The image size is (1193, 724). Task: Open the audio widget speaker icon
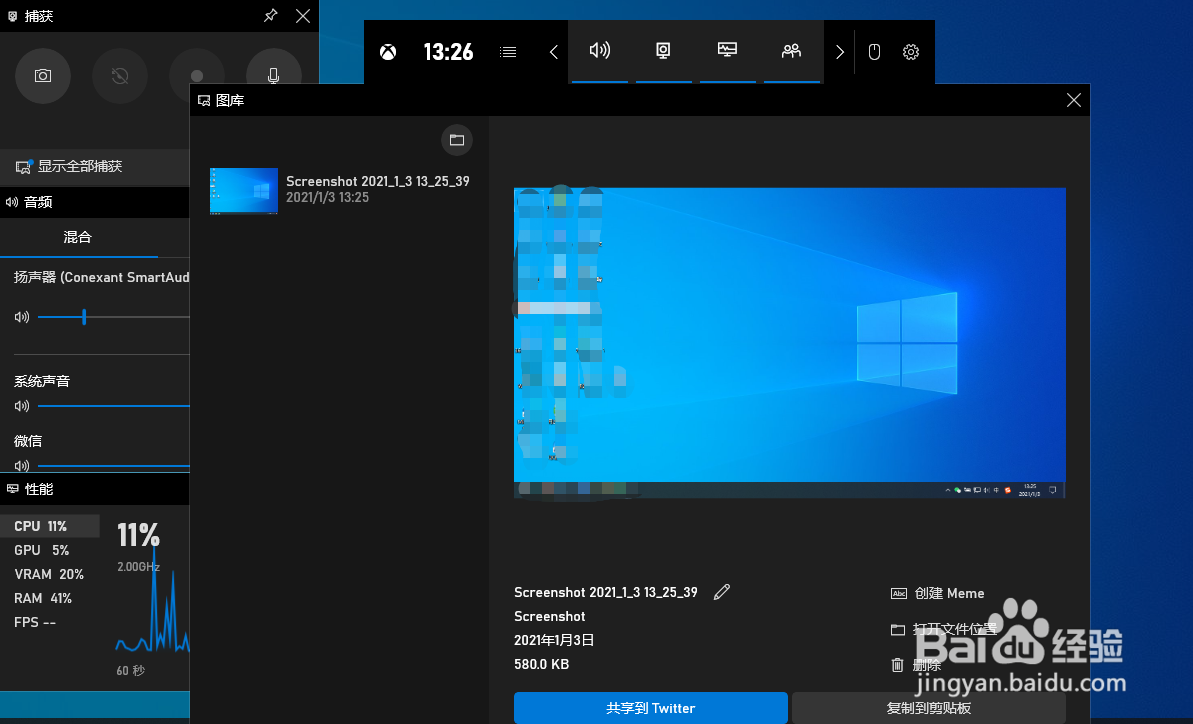pyautogui.click(x=599, y=51)
